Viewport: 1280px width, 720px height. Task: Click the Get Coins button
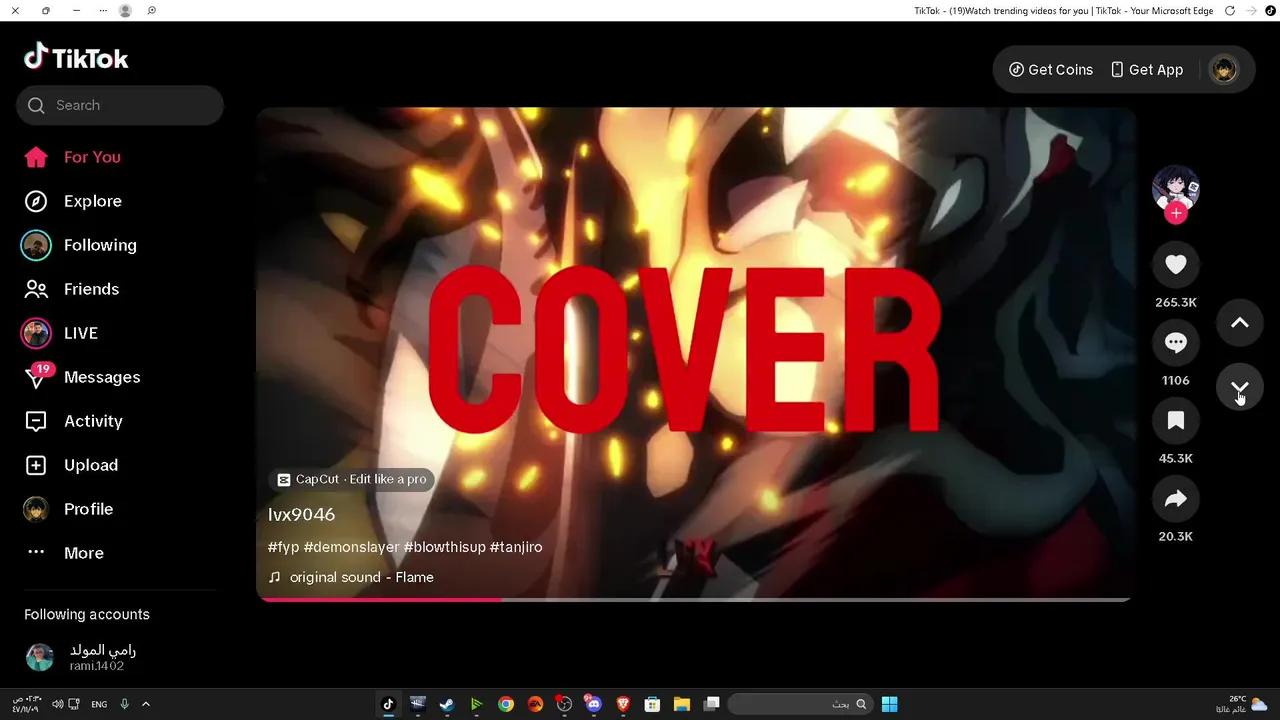[1051, 70]
